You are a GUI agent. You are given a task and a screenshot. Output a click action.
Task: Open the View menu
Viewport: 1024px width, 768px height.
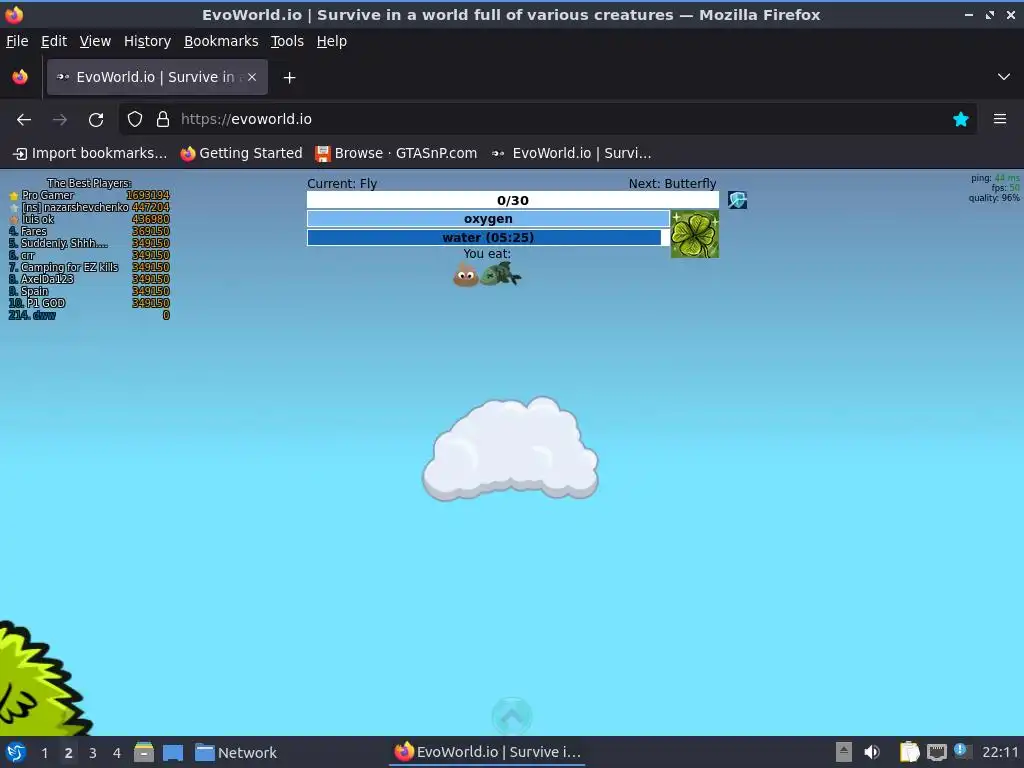pyautogui.click(x=95, y=41)
